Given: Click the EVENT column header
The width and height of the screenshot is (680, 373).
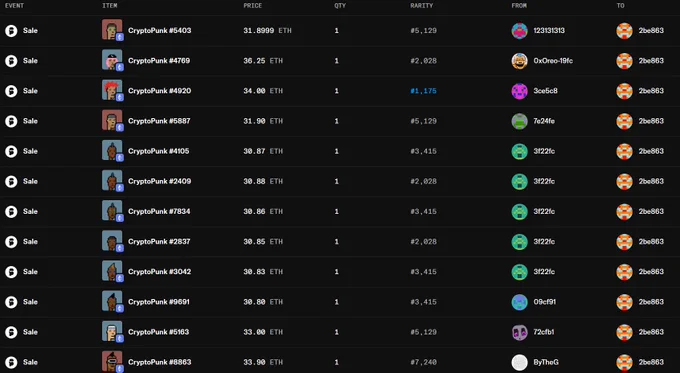Looking at the screenshot, I should coord(14,6).
